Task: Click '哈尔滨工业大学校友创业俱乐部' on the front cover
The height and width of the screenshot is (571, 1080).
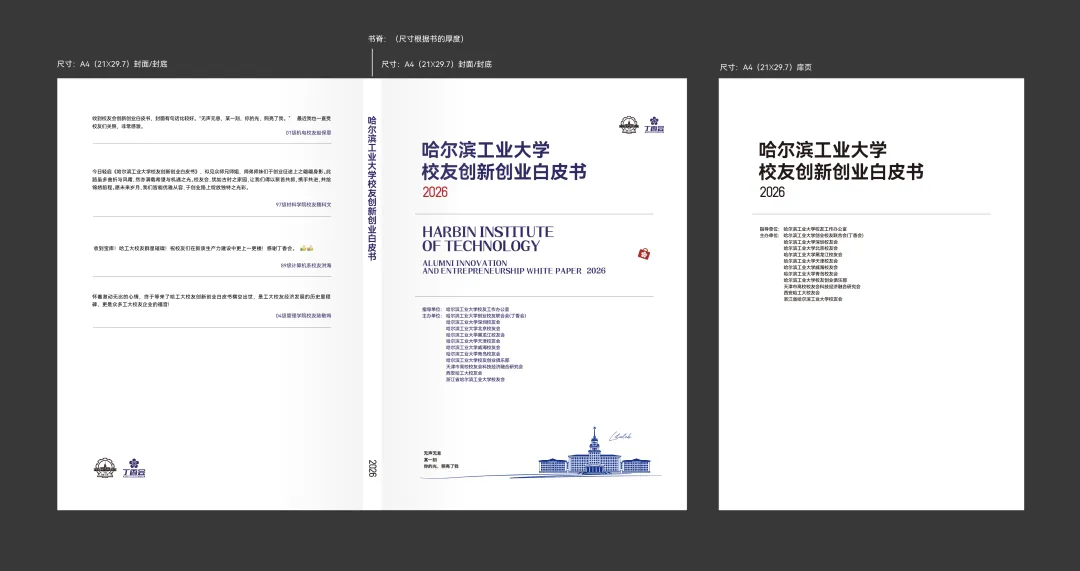Action: pos(477,360)
